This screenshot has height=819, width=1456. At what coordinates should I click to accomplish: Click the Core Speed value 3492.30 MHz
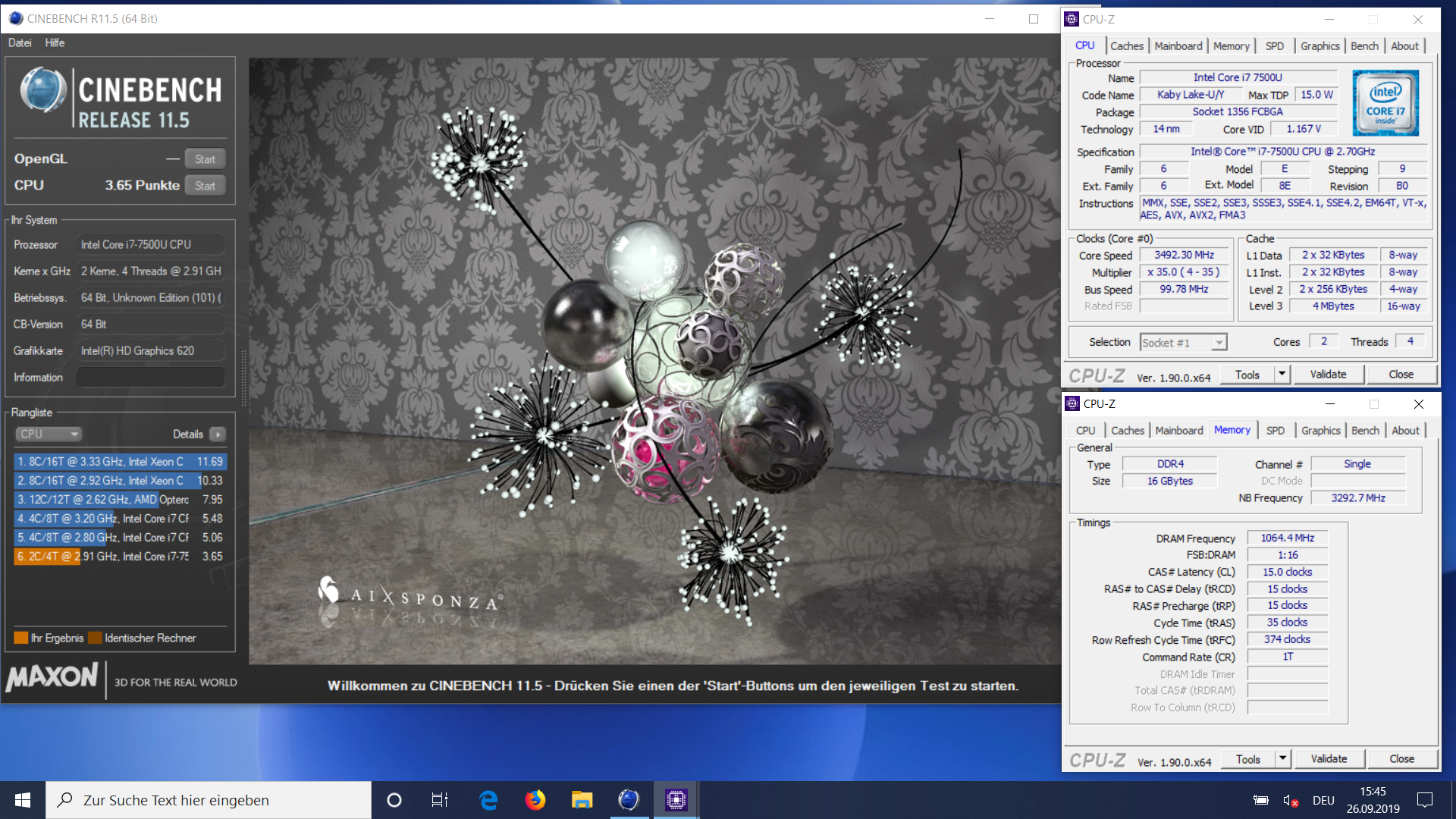[1184, 256]
